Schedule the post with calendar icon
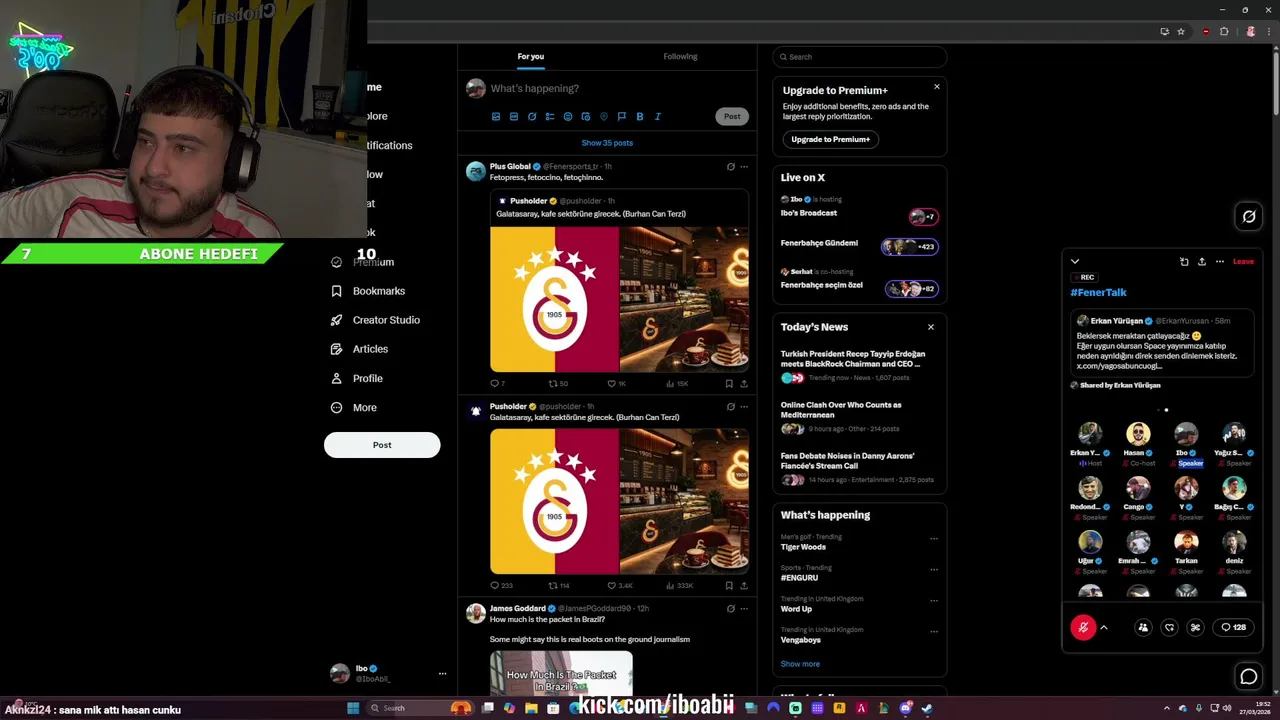Image resolution: width=1280 pixels, height=720 pixels. point(586,117)
